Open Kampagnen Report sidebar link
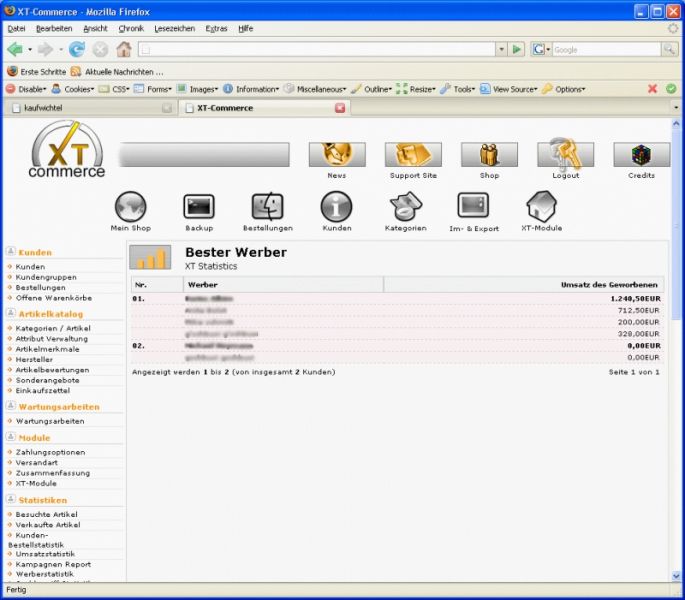685x600 pixels. (x=53, y=564)
